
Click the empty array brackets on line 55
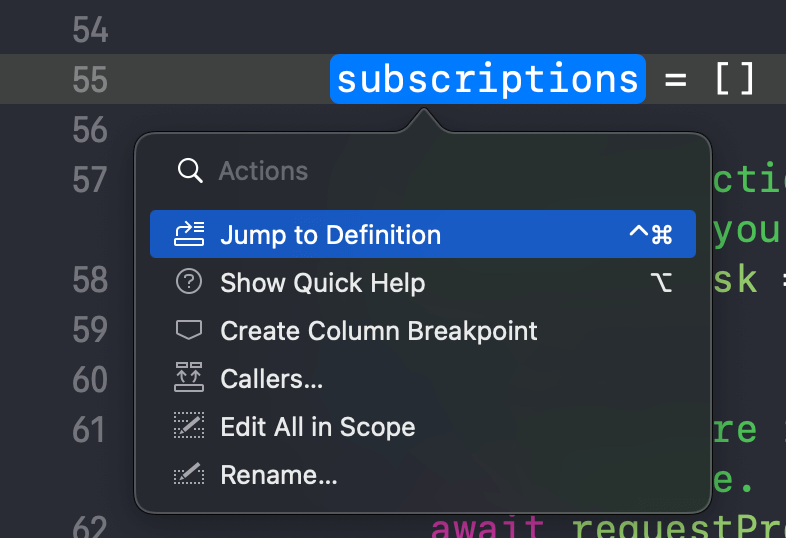pos(735,78)
